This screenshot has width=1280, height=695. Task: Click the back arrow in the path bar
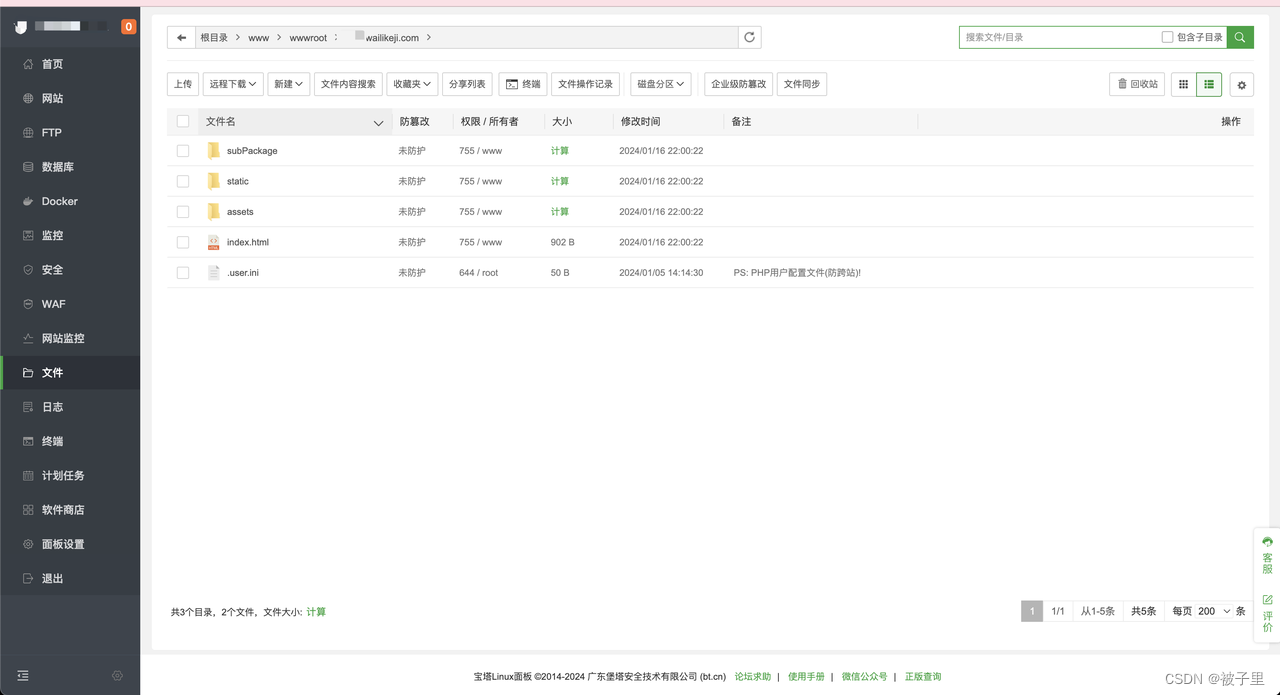181,37
